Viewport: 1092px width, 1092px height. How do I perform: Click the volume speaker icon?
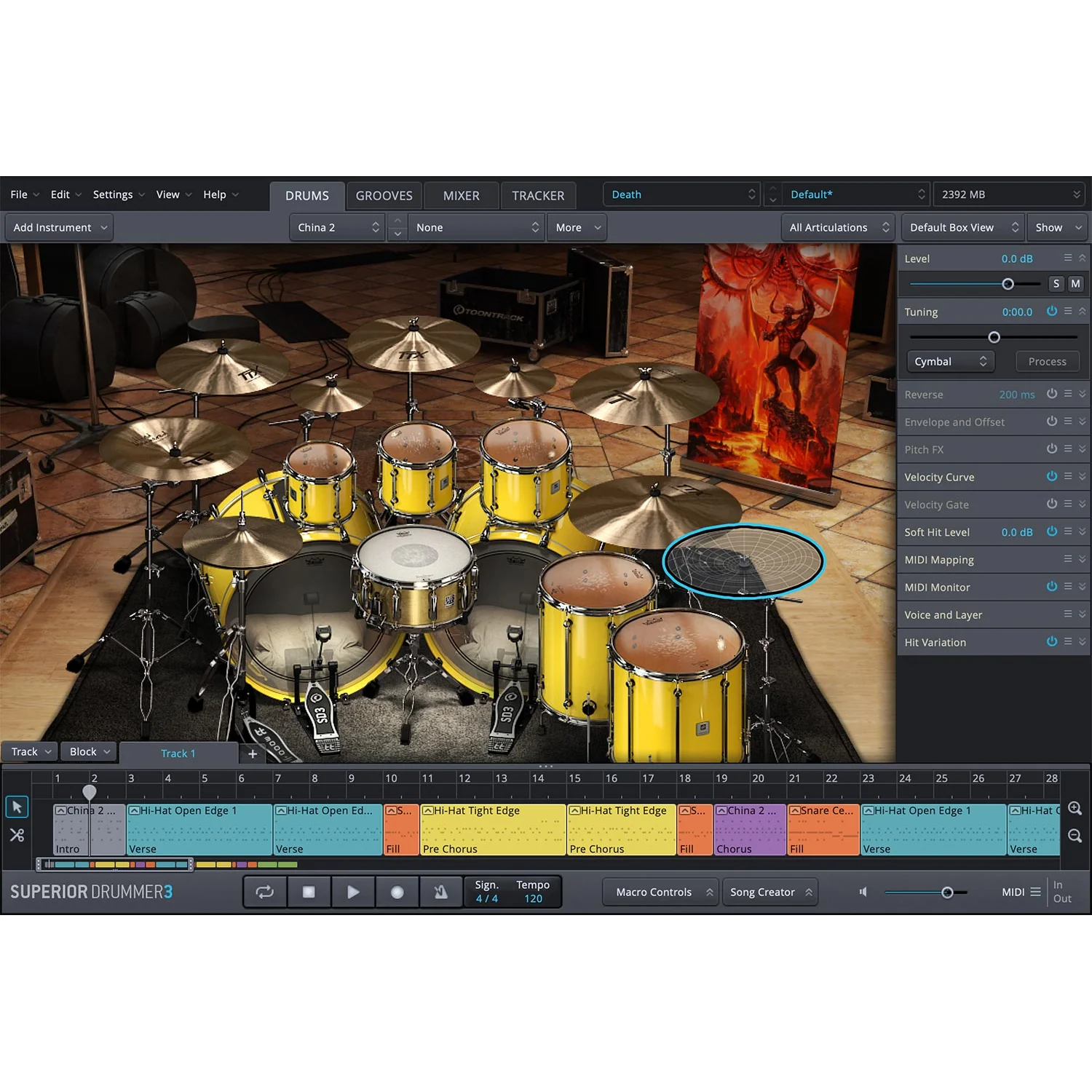863,892
